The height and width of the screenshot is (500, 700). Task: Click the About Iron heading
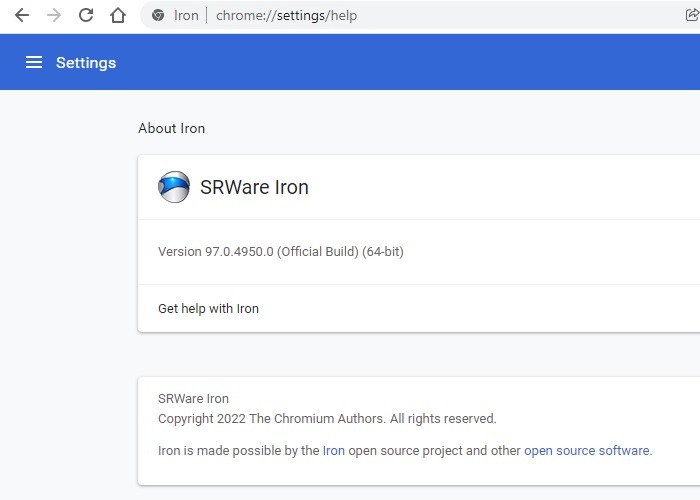point(171,128)
